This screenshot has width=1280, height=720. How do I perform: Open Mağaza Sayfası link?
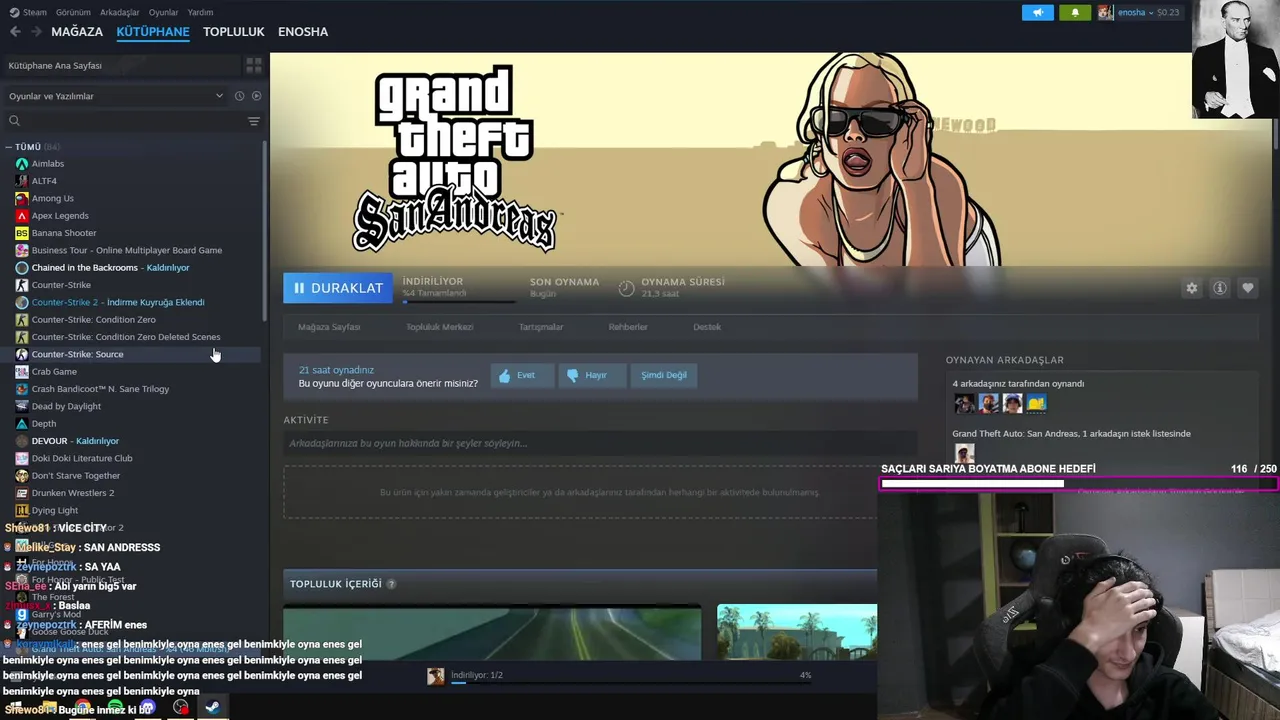[329, 327]
